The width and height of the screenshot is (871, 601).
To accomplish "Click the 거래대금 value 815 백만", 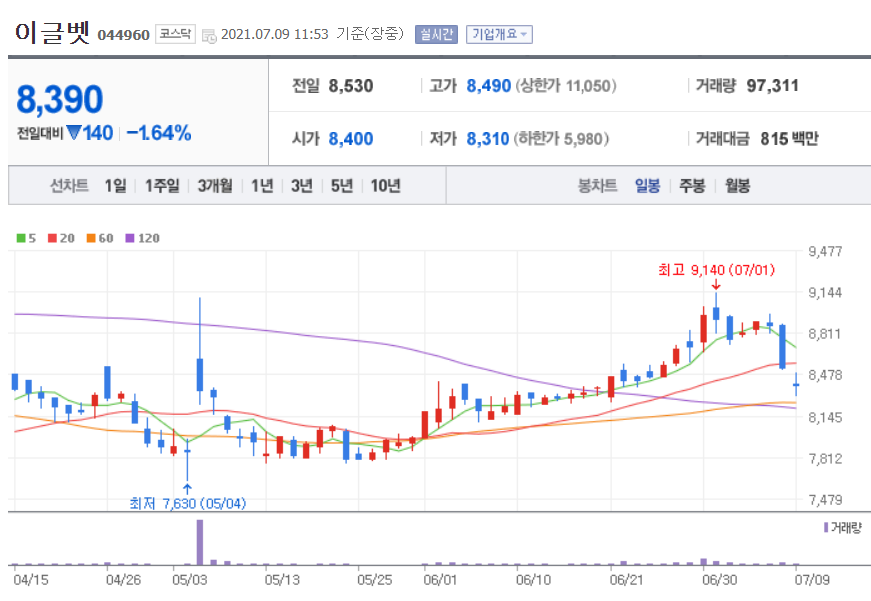I will coord(789,138).
